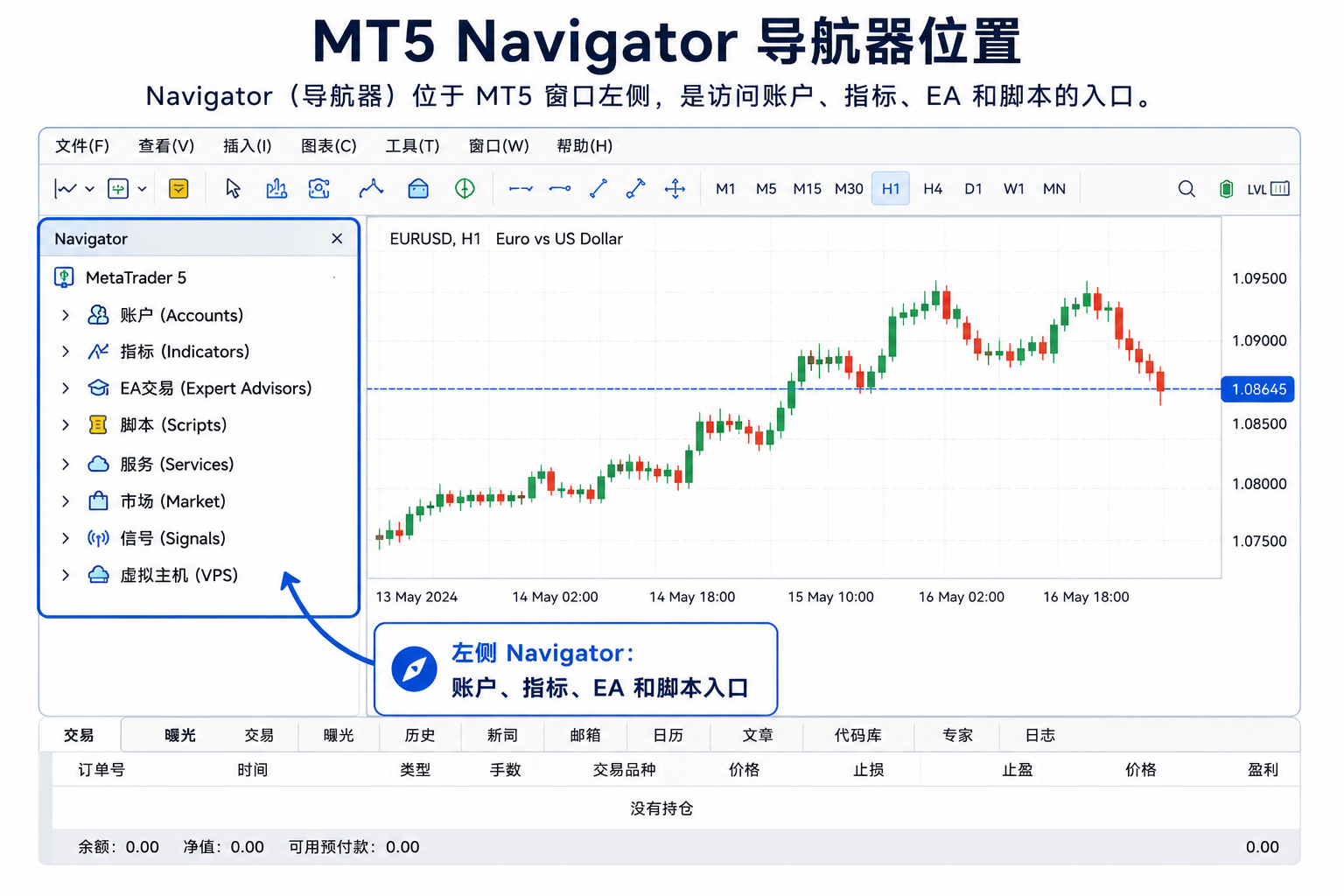Image resolution: width=1344 pixels, height=896 pixels.
Task: Expand the EA交易 (Expert Advisors) chevron
Action: coord(66,388)
